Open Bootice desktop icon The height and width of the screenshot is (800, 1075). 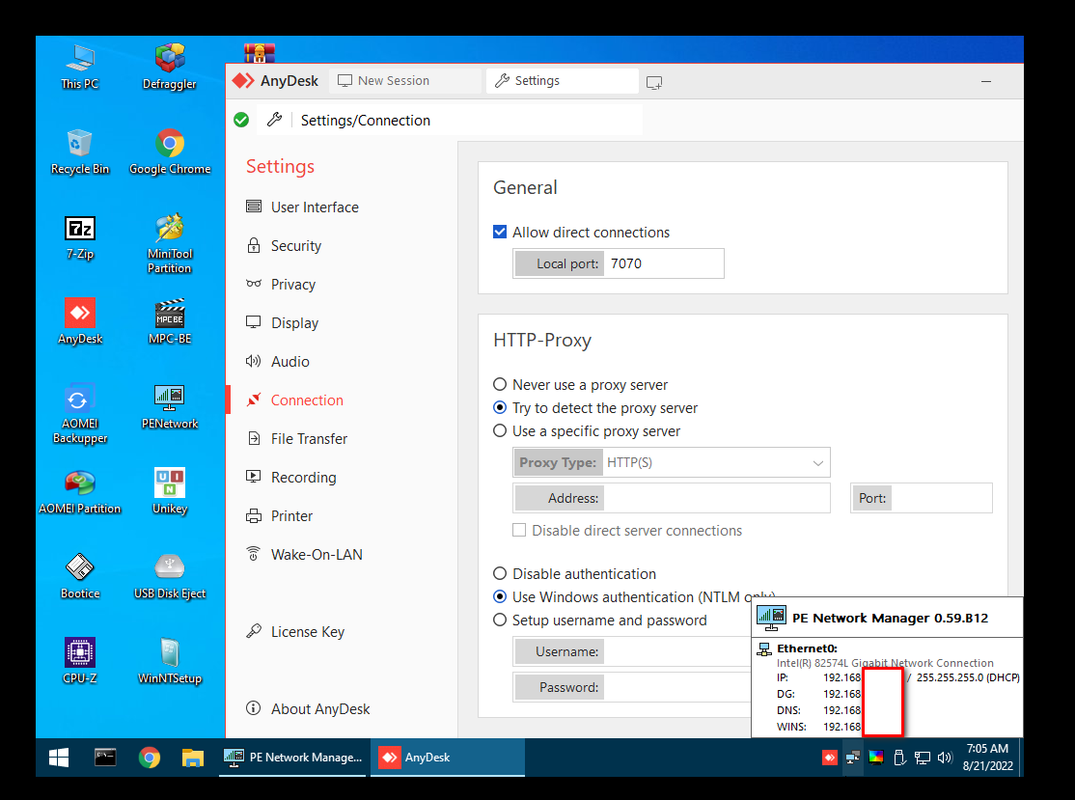coord(80,577)
